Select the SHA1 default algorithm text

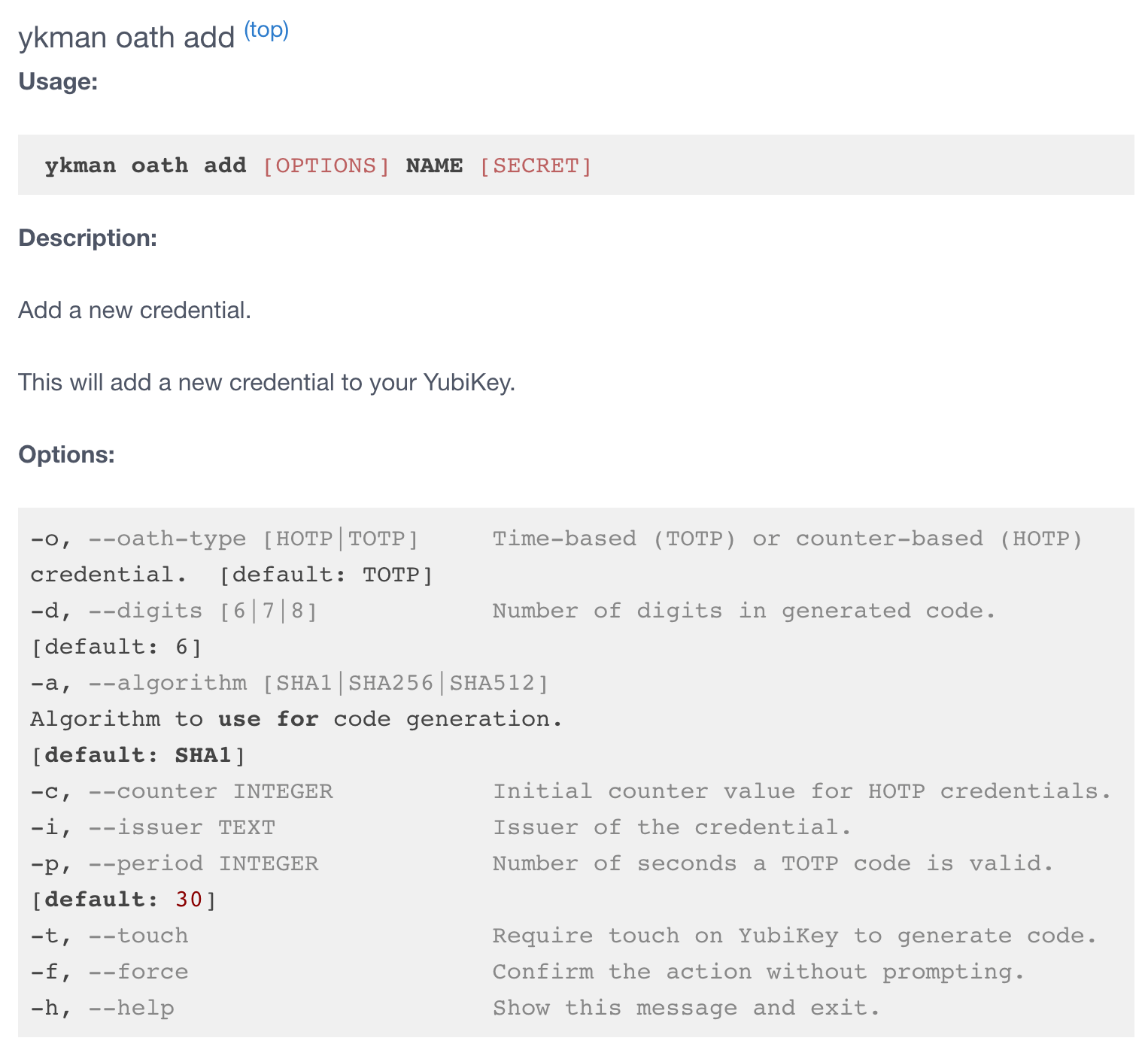(x=204, y=754)
